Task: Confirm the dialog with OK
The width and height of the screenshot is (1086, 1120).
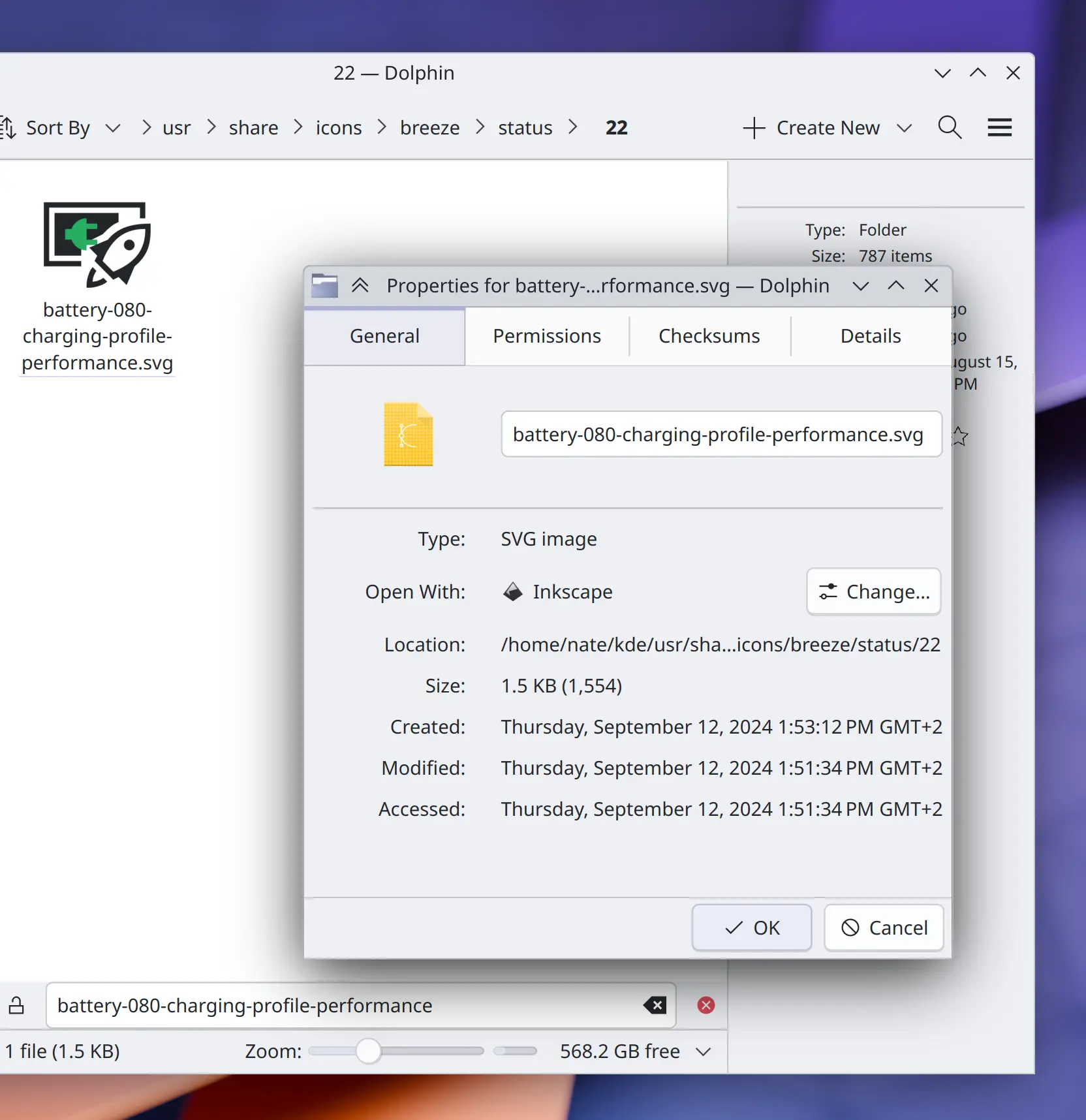Action: pyautogui.click(x=751, y=927)
